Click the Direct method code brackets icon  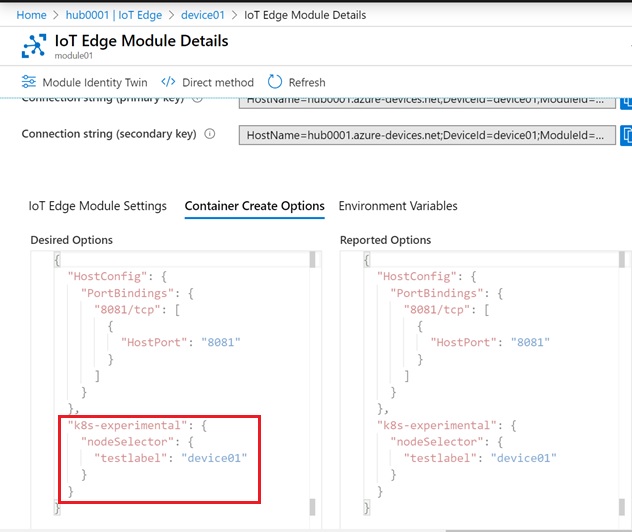coord(168,82)
